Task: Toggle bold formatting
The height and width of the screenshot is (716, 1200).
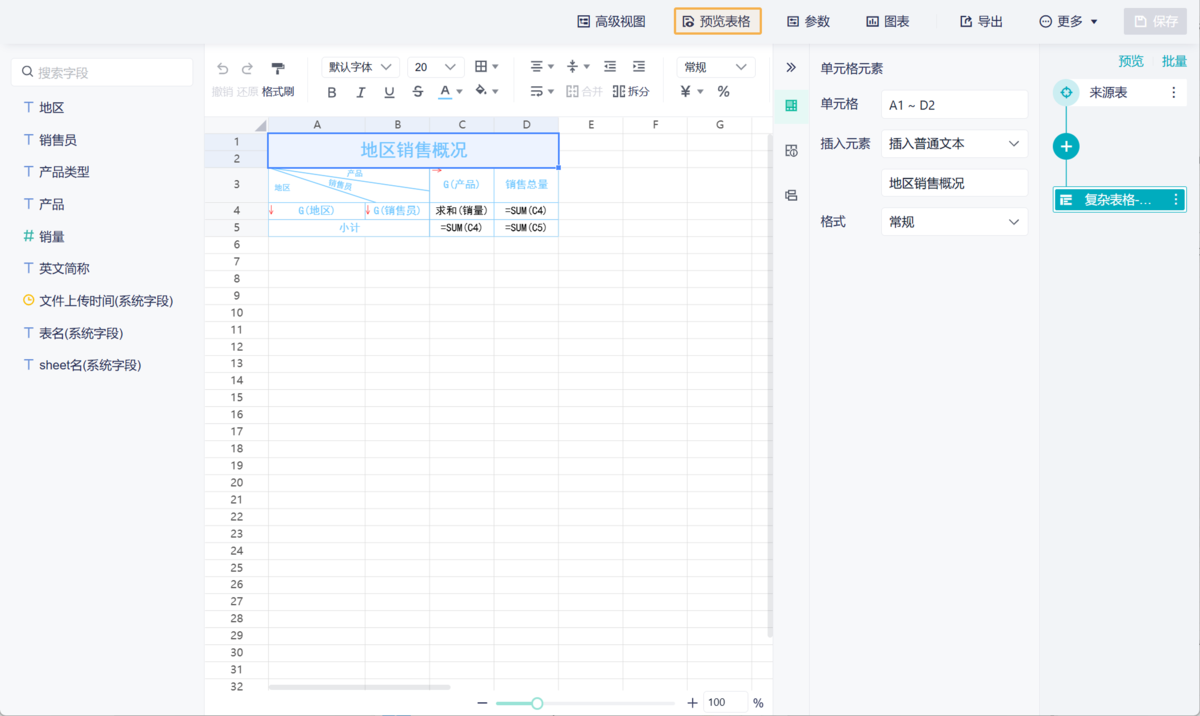Action: [331, 91]
